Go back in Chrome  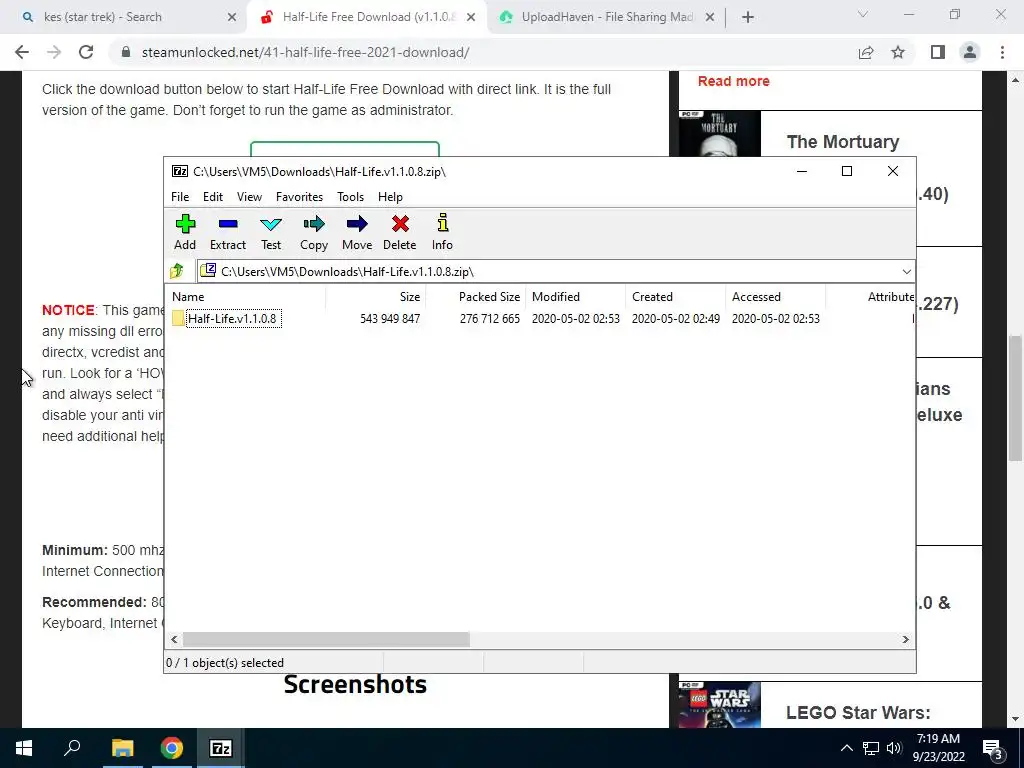click(22, 52)
